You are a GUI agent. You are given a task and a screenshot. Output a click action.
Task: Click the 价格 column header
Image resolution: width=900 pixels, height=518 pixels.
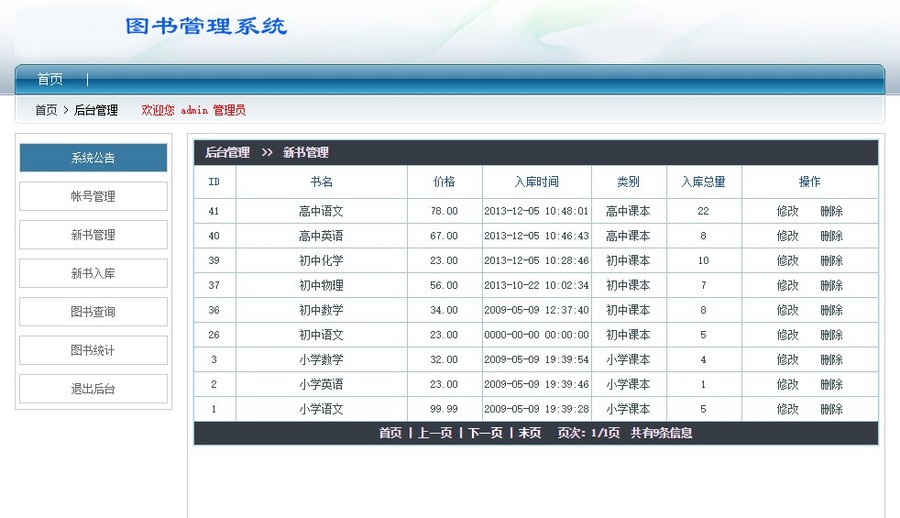coord(444,182)
